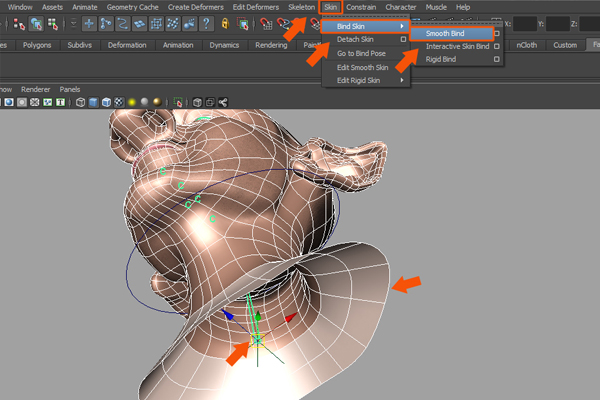Select deformation objects mask icon
Screen dimensions: 600x400
coord(156,24)
